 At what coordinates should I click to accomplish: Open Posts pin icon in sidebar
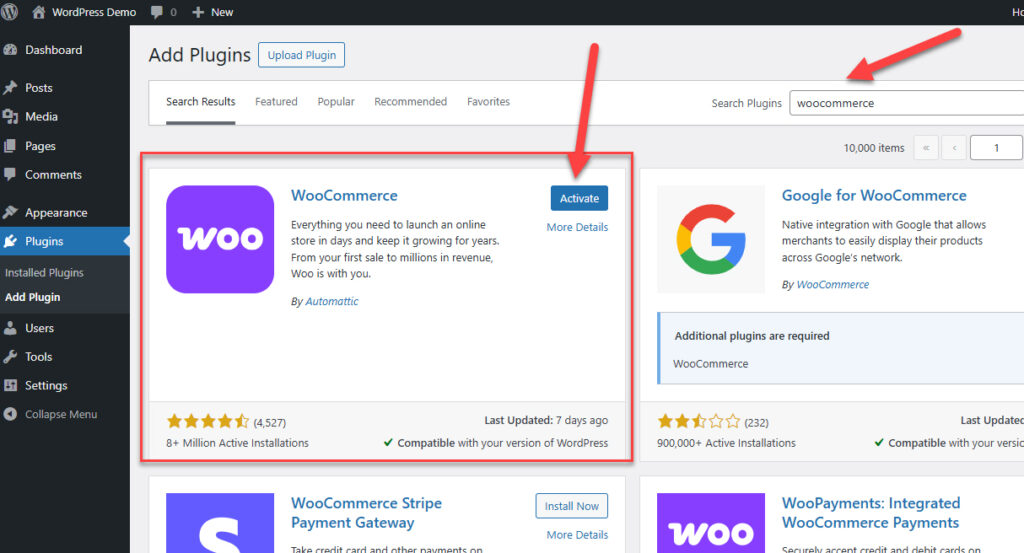click(10, 87)
